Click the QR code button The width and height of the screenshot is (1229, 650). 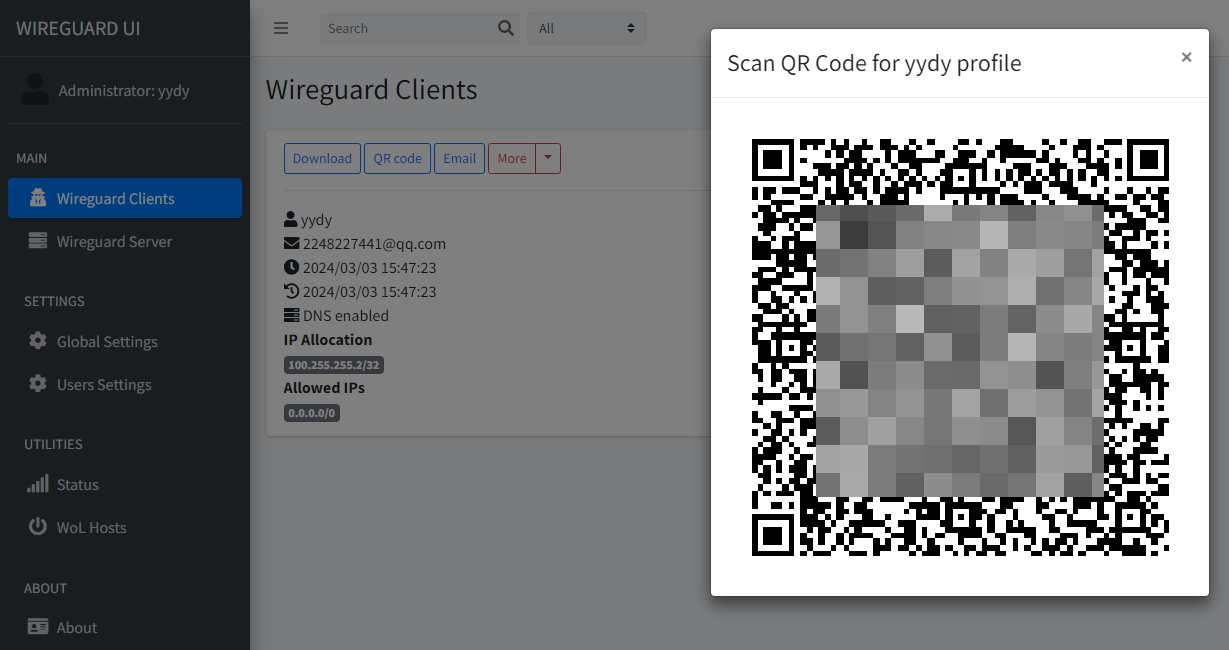(x=397, y=158)
